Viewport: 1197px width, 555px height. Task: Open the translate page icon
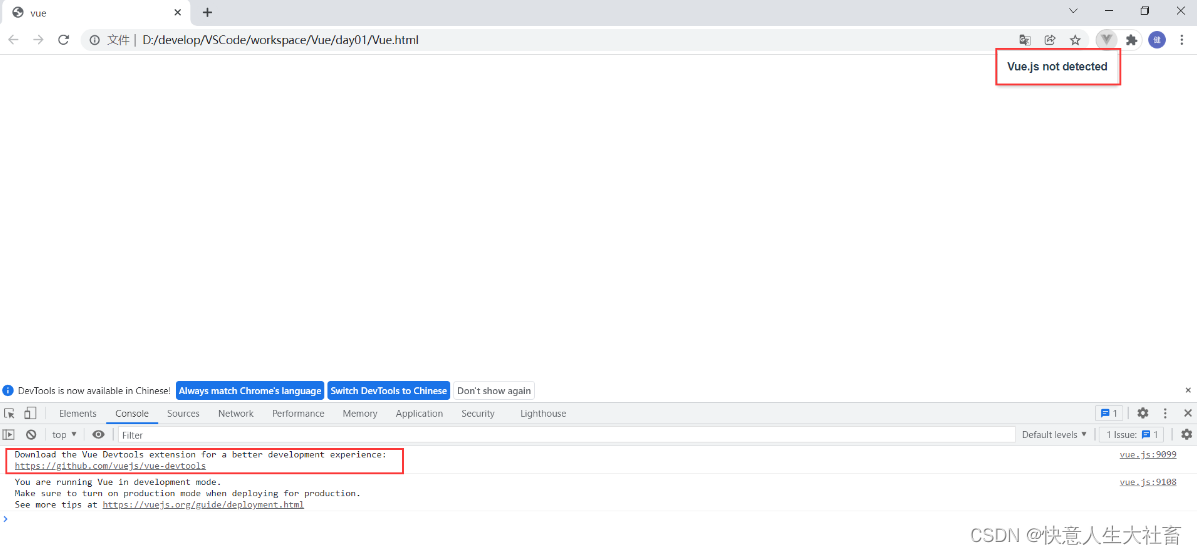(1025, 40)
